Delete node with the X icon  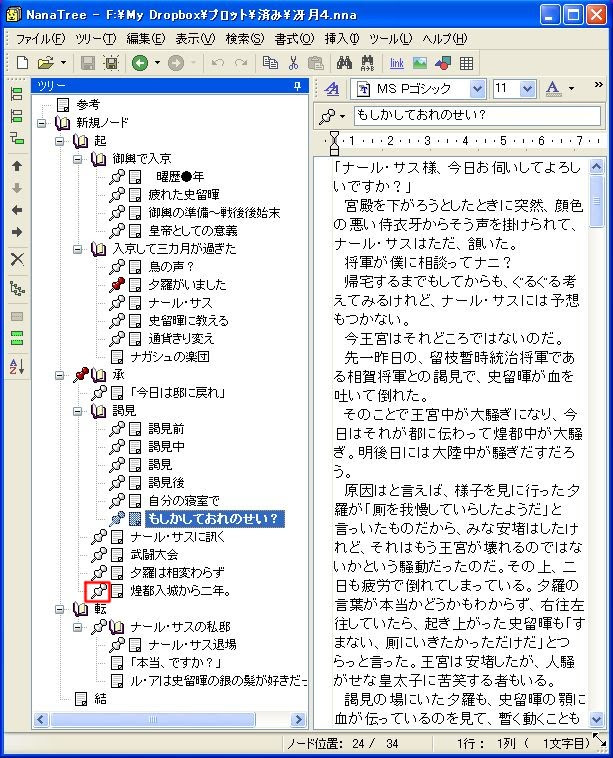(x=17, y=259)
